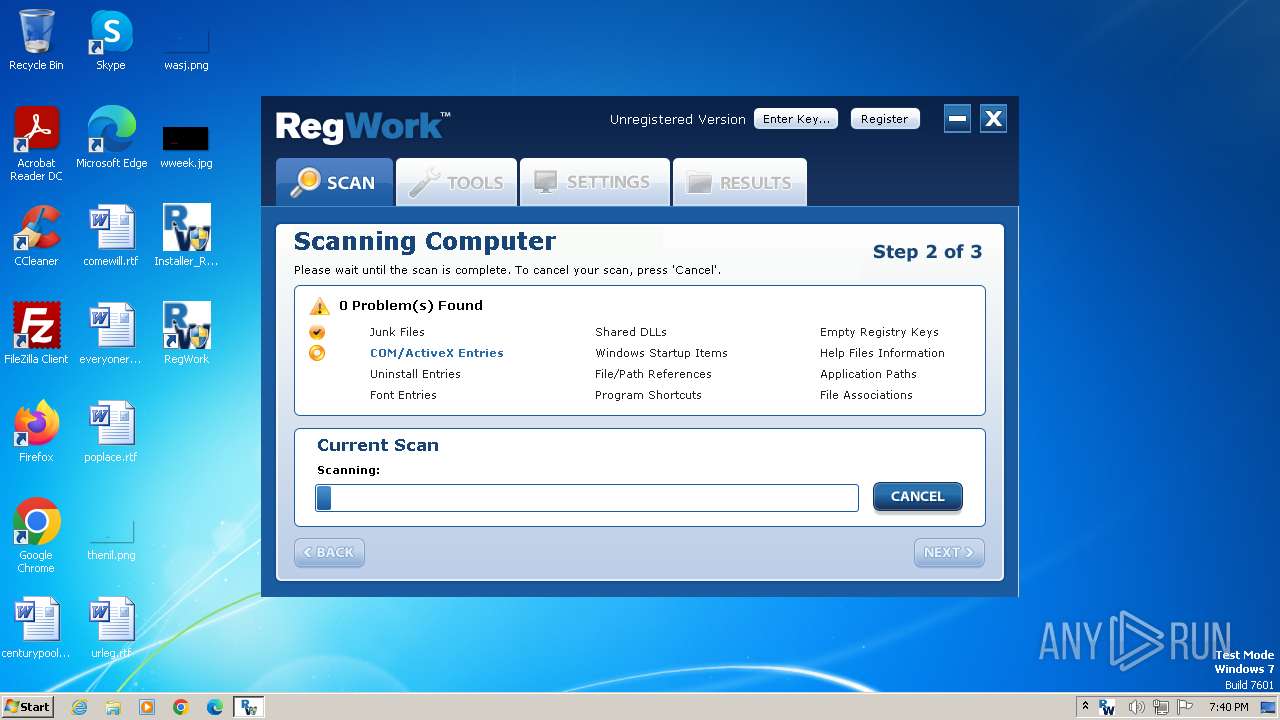
Task: Open RegWork desktop shortcut
Action: 186,334
